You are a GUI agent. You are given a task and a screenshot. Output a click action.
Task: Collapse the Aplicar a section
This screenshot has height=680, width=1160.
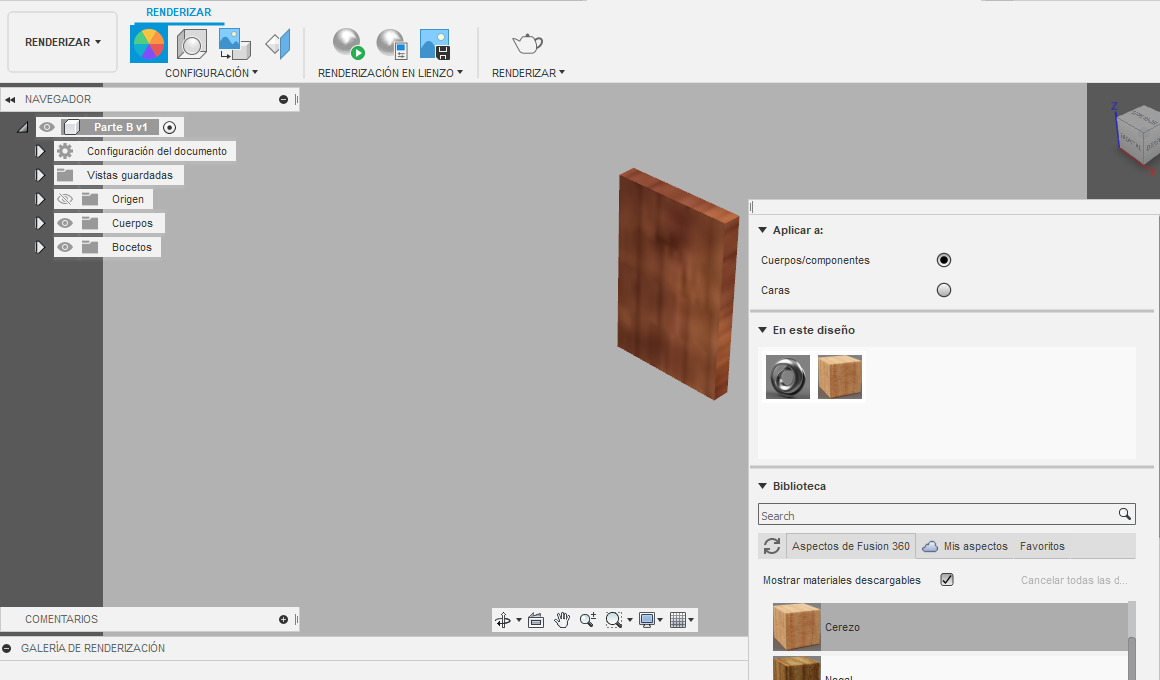tap(763, 230)
